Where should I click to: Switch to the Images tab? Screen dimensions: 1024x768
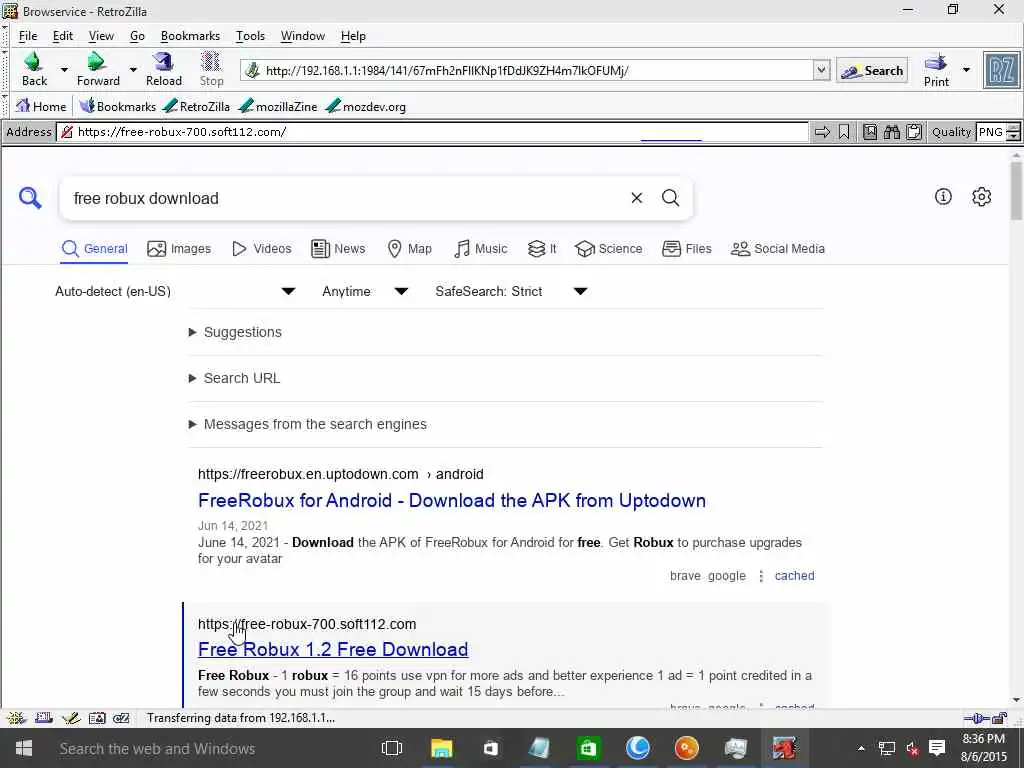coord(179,249)
